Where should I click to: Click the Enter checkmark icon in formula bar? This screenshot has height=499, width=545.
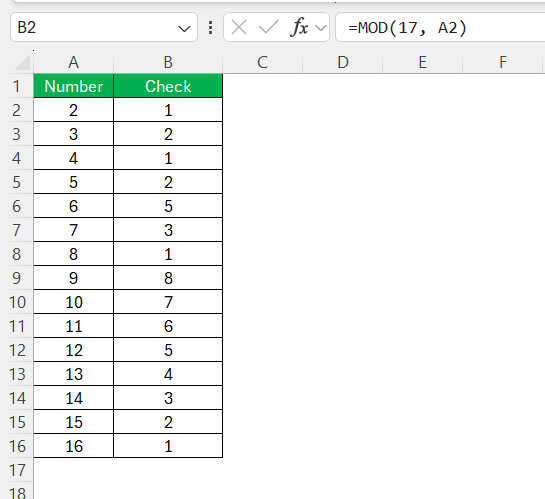pos(269,27)
